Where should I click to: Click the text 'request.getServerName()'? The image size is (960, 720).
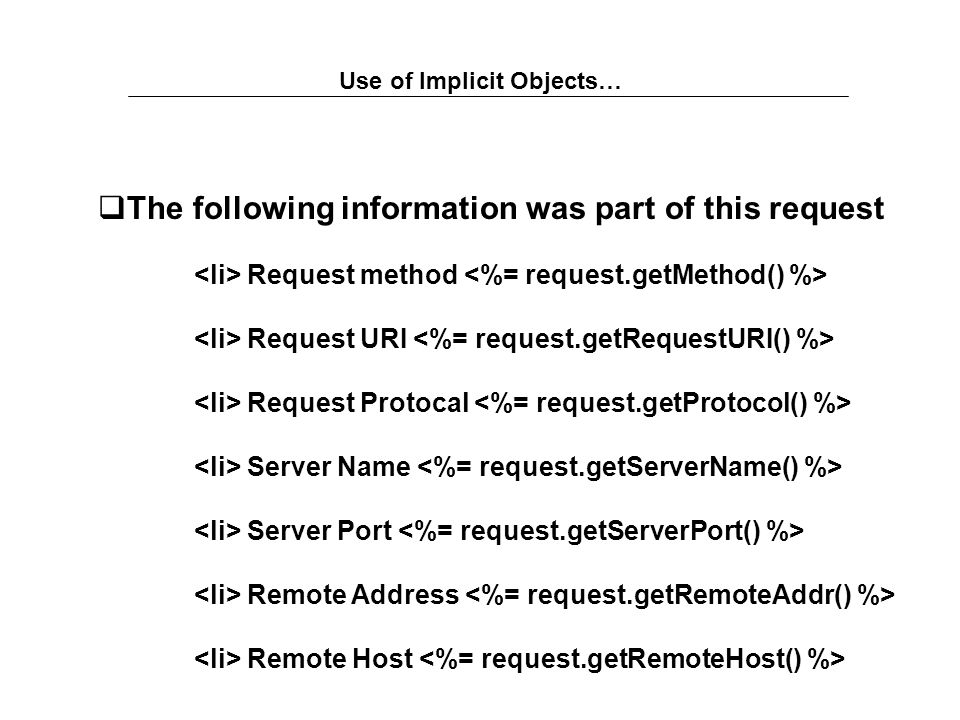click(639, 467)
